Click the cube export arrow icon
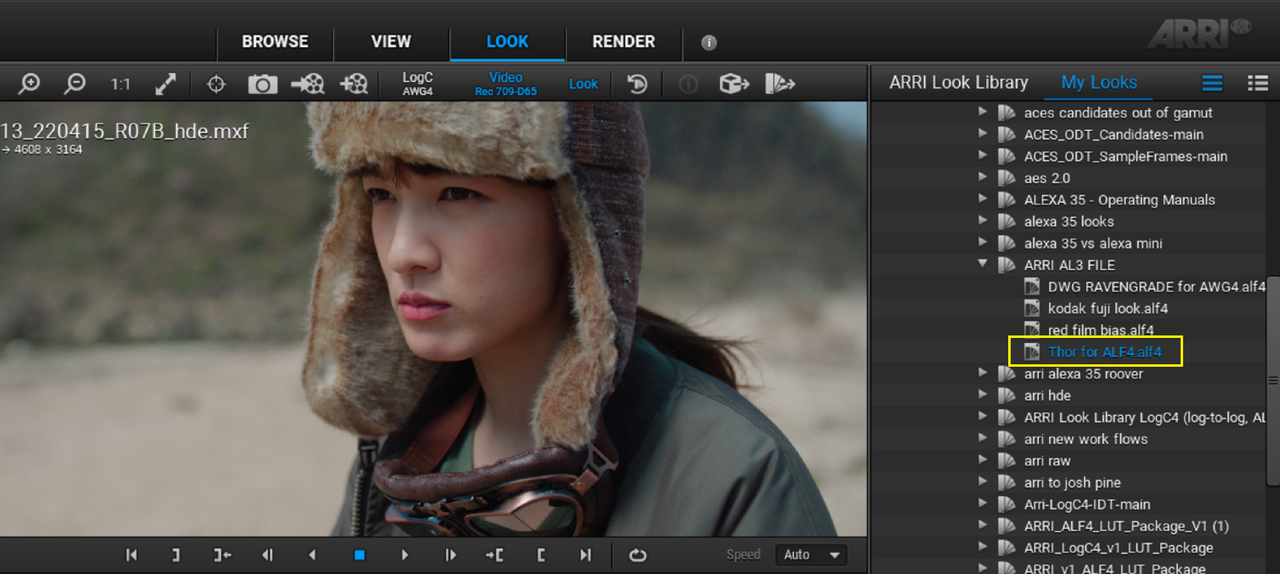 734,84
